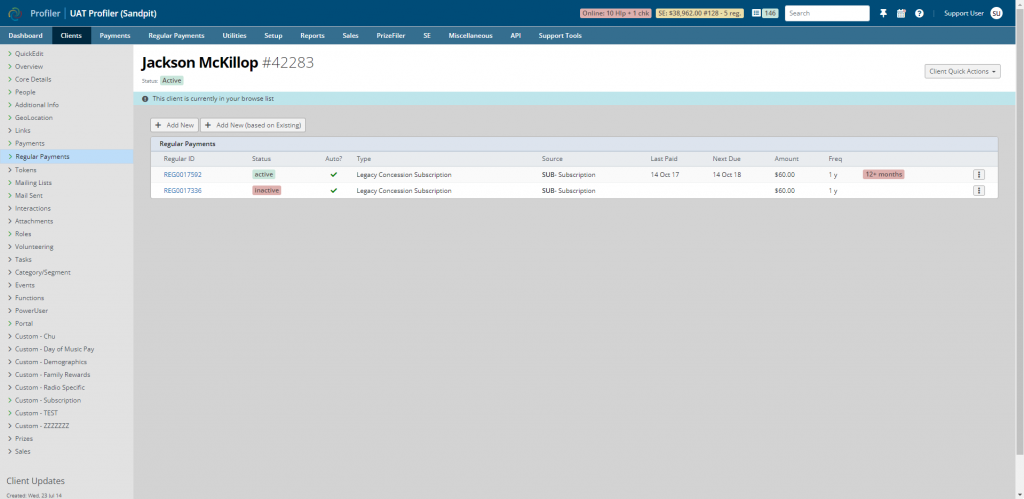
Task: Click the SE $38,962.00 status badge
Action: [700, 13]
